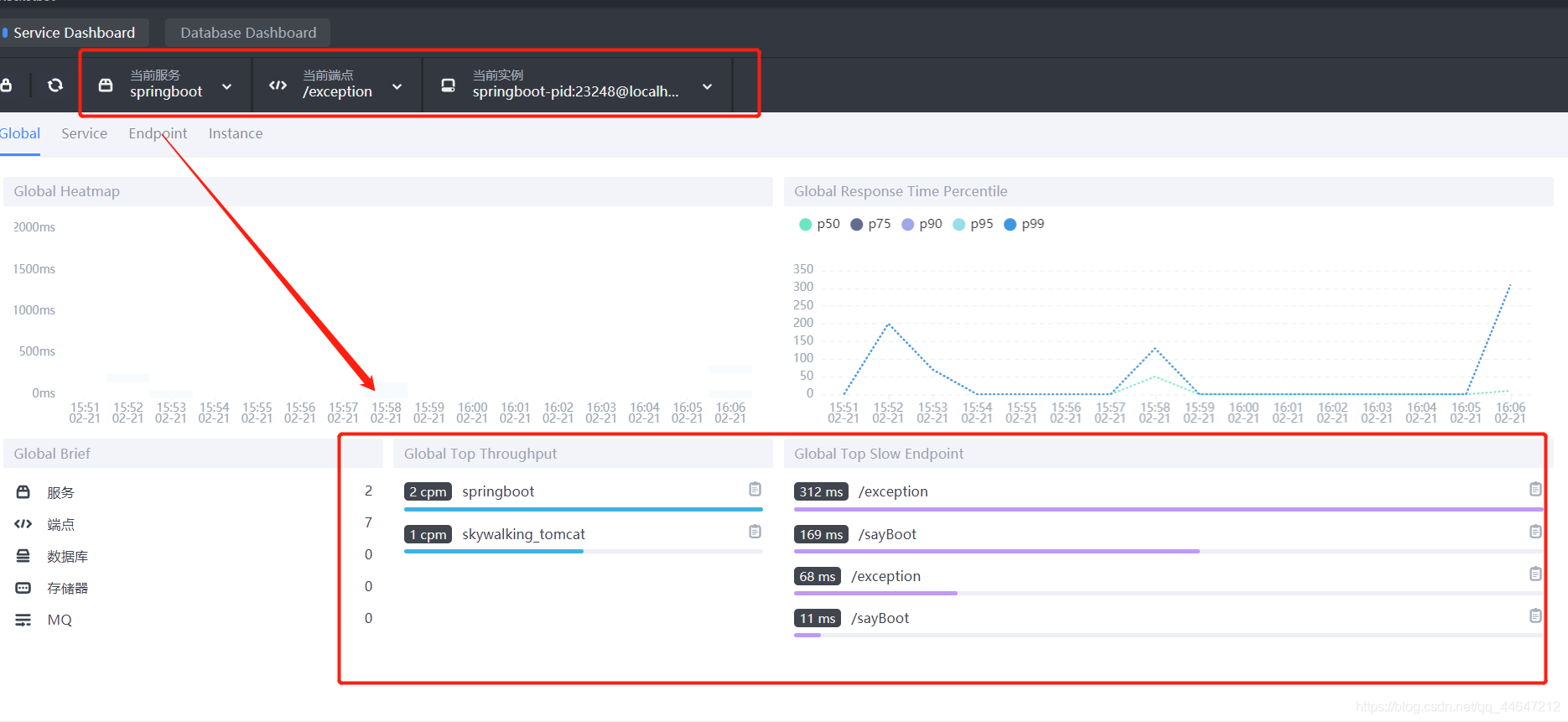
Task: Toggle the p95 legend series
Action: (x=973, y=224)
